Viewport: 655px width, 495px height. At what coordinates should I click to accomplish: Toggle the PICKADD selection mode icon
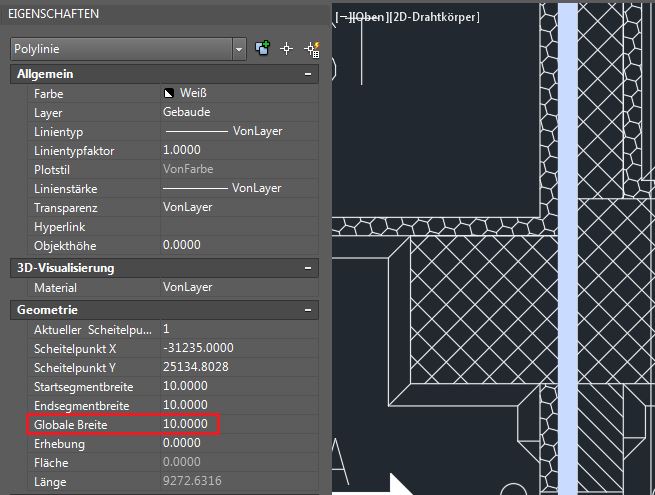[264, 48]
